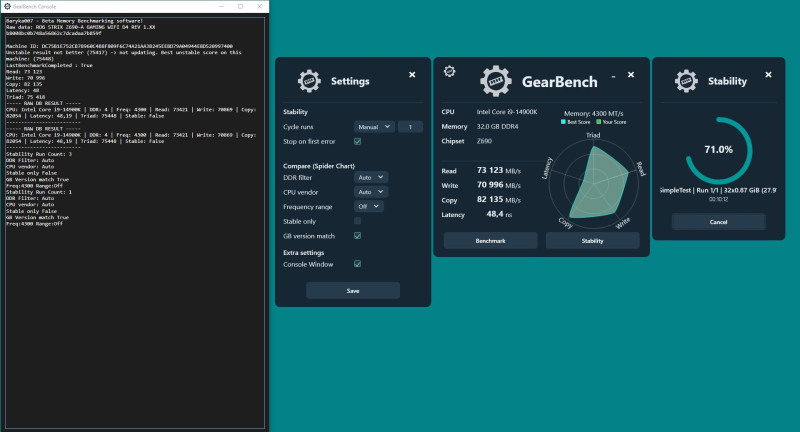This screenshot has width=800, height=432.
Task: Click the Memory: 4300 MT/s label
Action: coord(593,113)
